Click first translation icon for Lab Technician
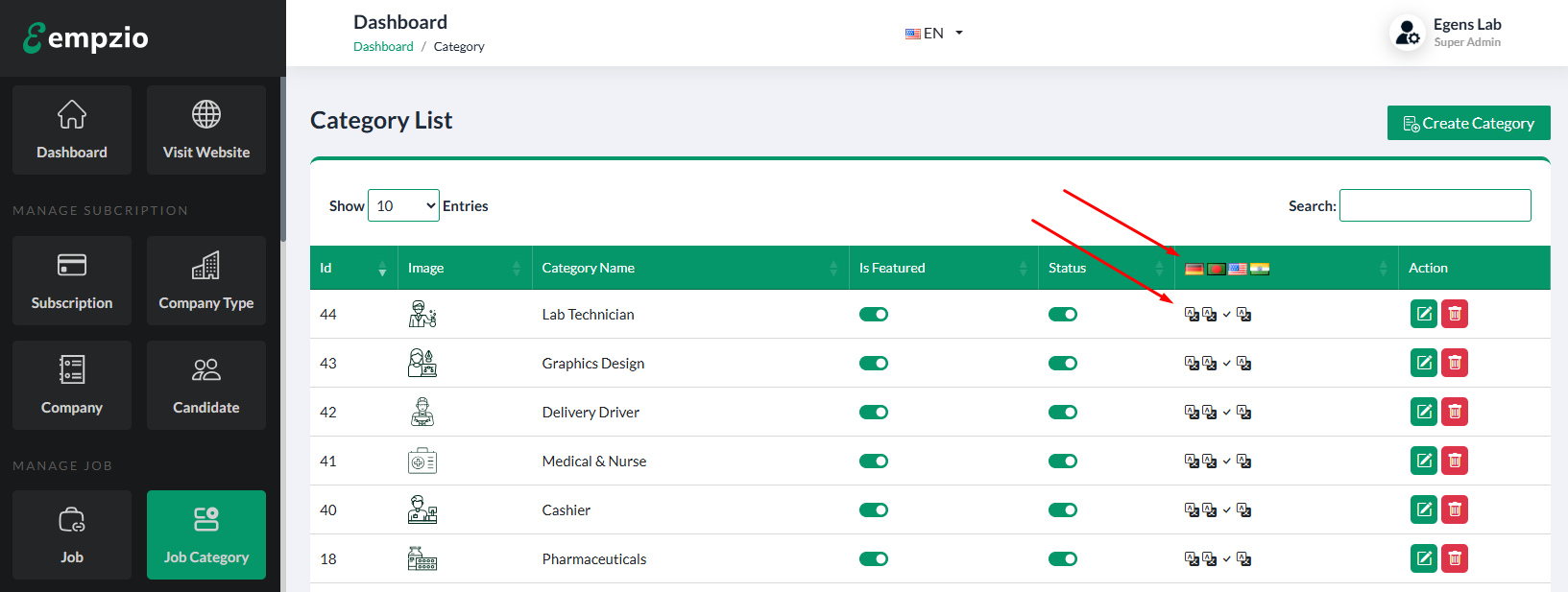 click(1192, 315)
